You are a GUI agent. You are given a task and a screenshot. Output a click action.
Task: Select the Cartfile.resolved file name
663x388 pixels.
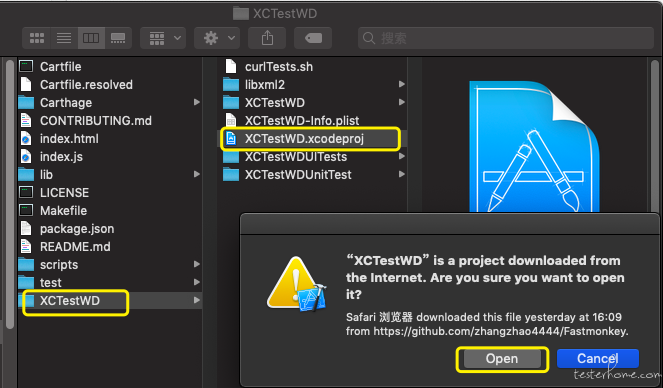pos(86,85)
